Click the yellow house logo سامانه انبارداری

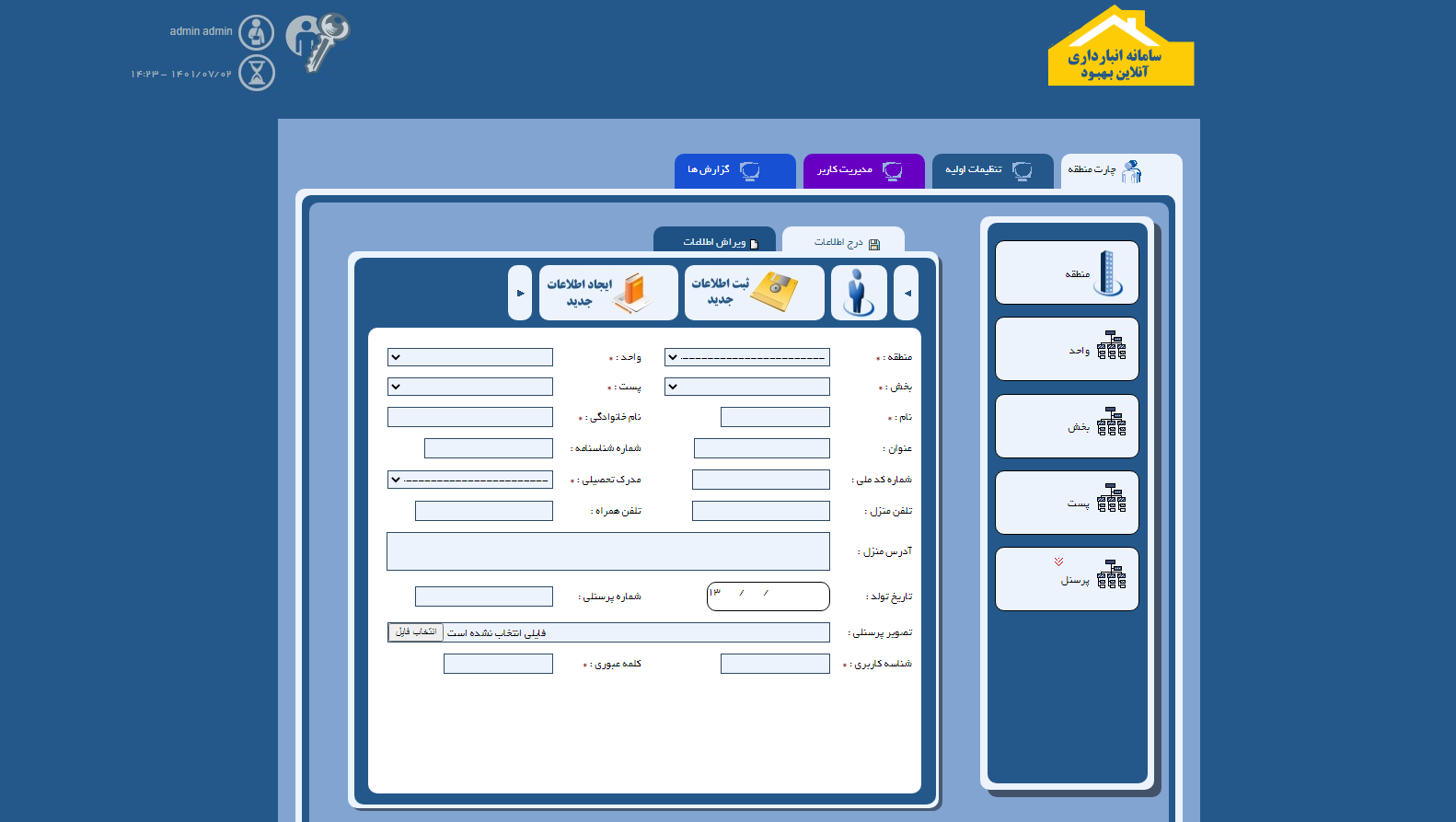click(1120, 48)
